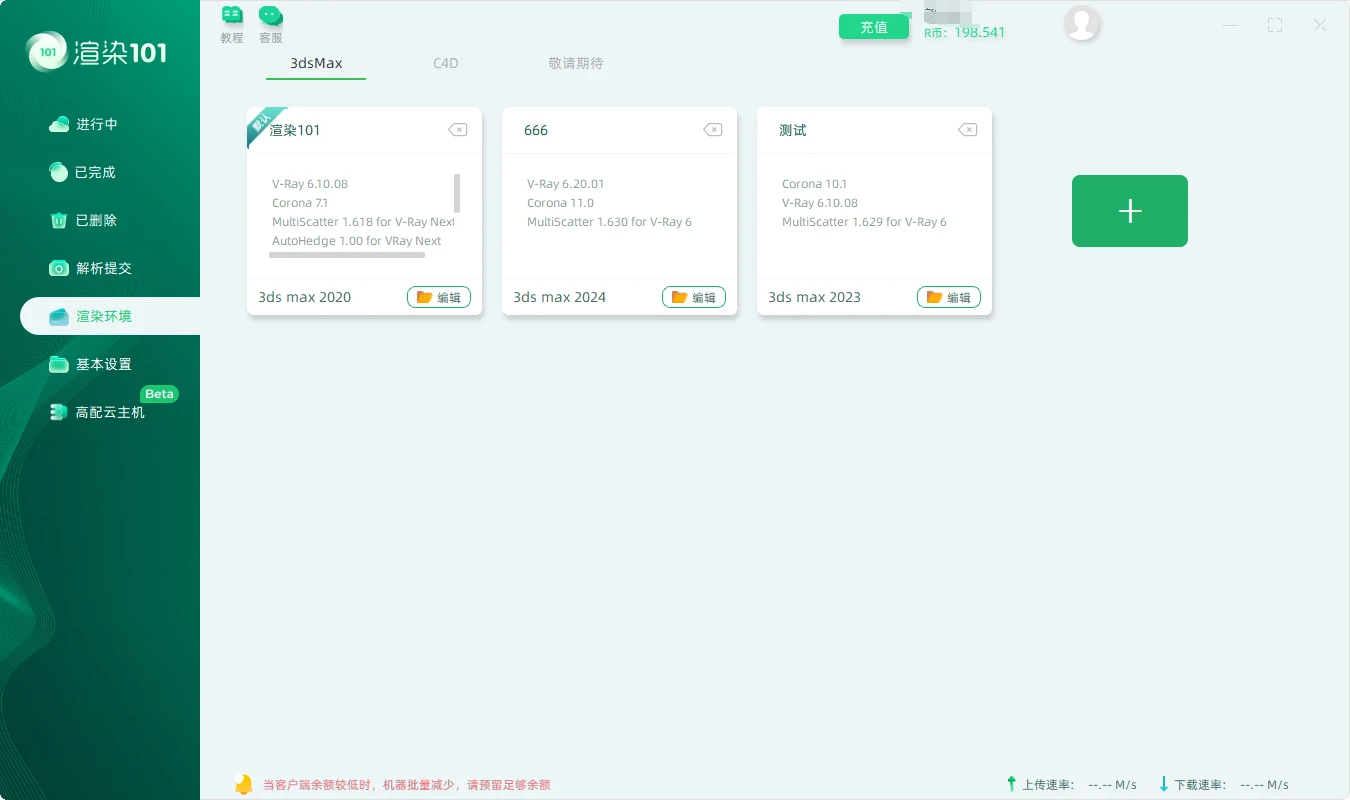Image resolution: width=1350 pixels, height=800 pixels.
Task: Click the 渲染101 logo
Action: [97, 51]
